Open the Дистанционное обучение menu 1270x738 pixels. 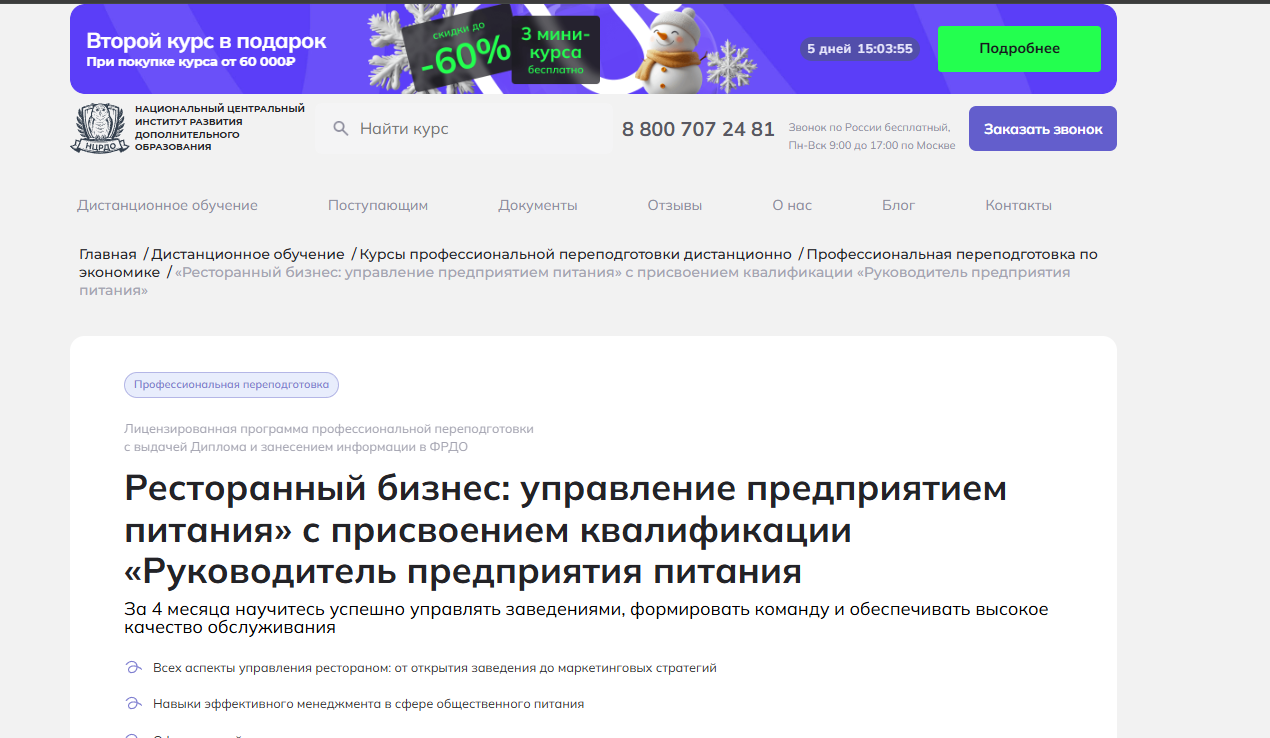click(167, 205)
